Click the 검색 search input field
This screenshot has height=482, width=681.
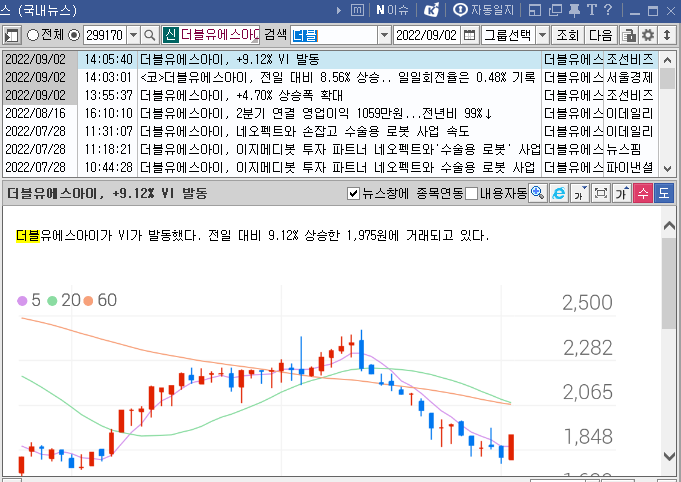click(333, 35)
